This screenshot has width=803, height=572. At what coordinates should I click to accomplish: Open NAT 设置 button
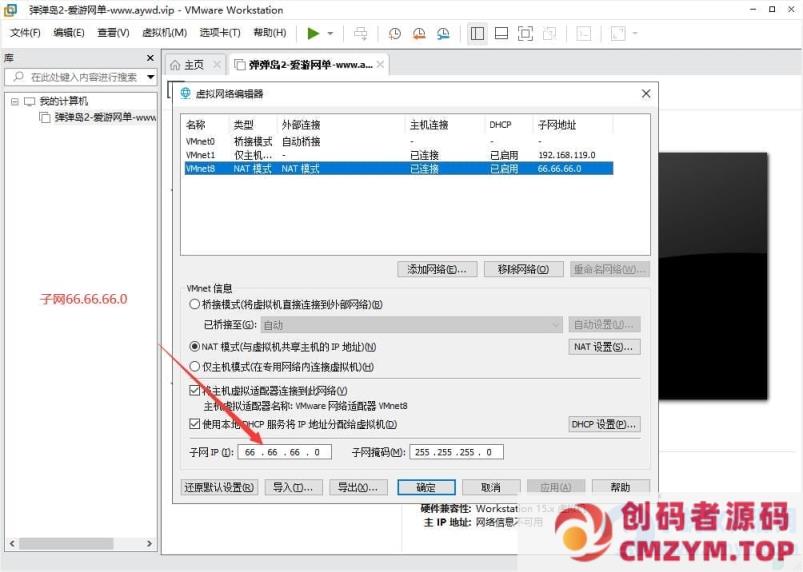[x=604, y=347]
